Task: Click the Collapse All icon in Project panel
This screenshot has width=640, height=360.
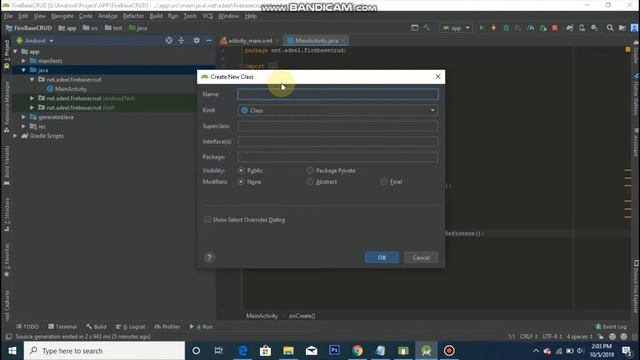Action: point(181,40)
